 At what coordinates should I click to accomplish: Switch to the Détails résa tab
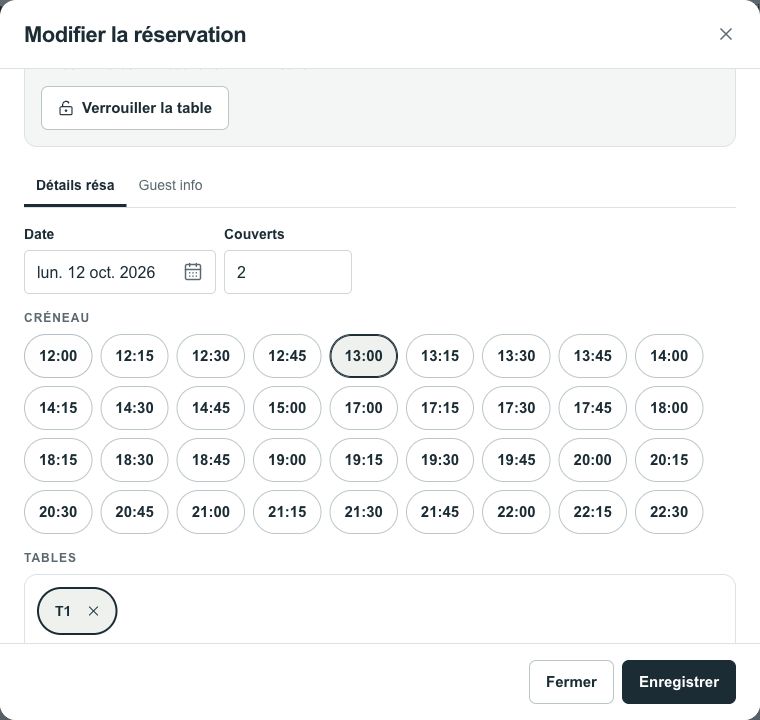[x=75, y=185]
